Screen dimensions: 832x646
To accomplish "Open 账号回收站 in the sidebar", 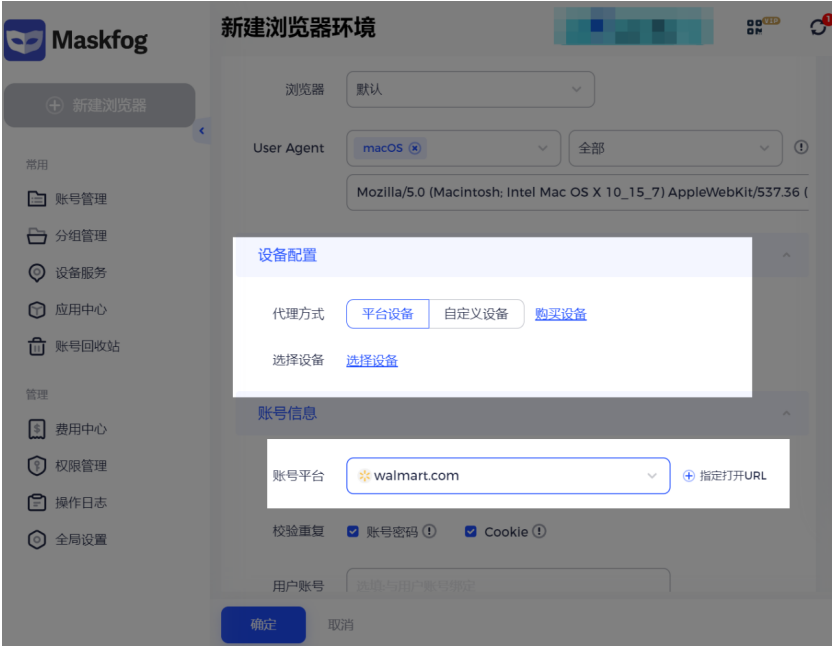I will (87, 346).
